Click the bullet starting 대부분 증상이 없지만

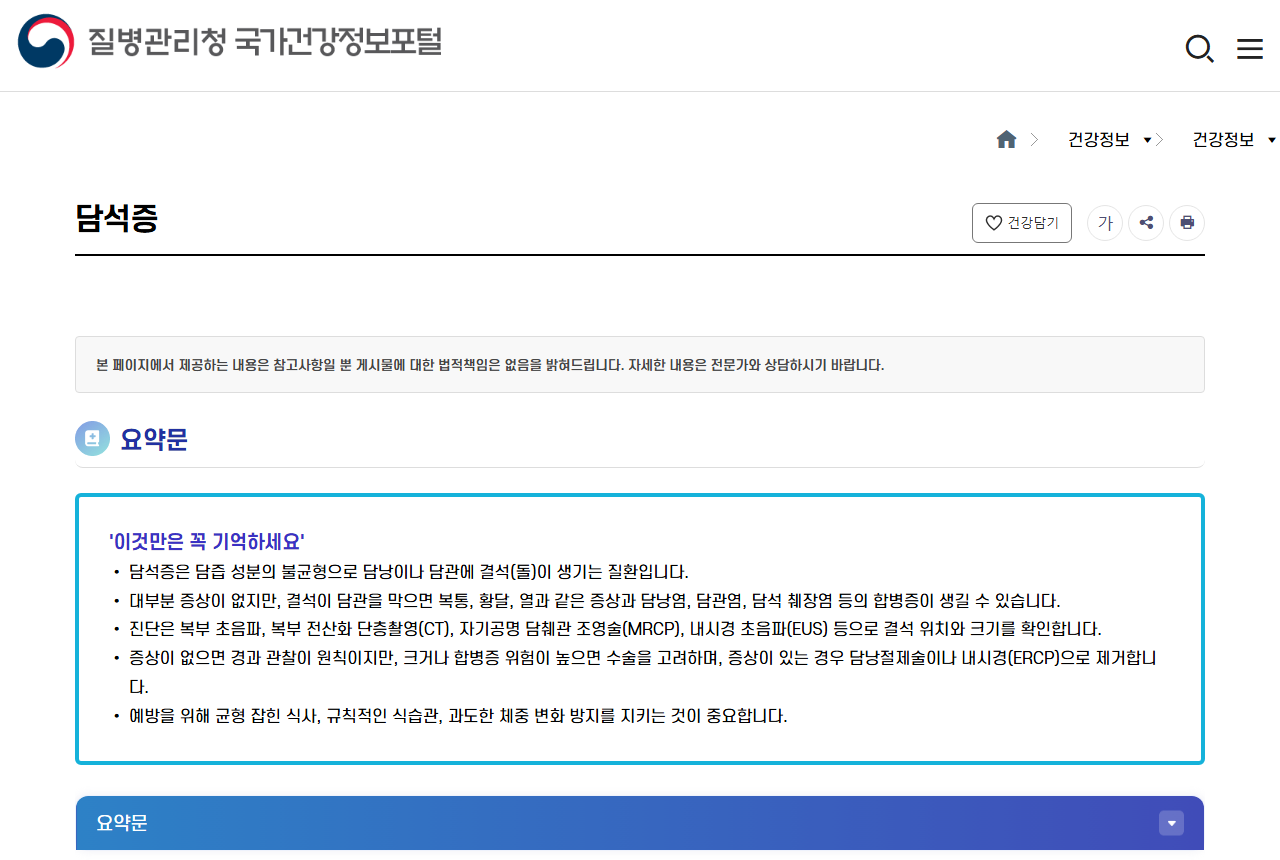tap(594, 601)
